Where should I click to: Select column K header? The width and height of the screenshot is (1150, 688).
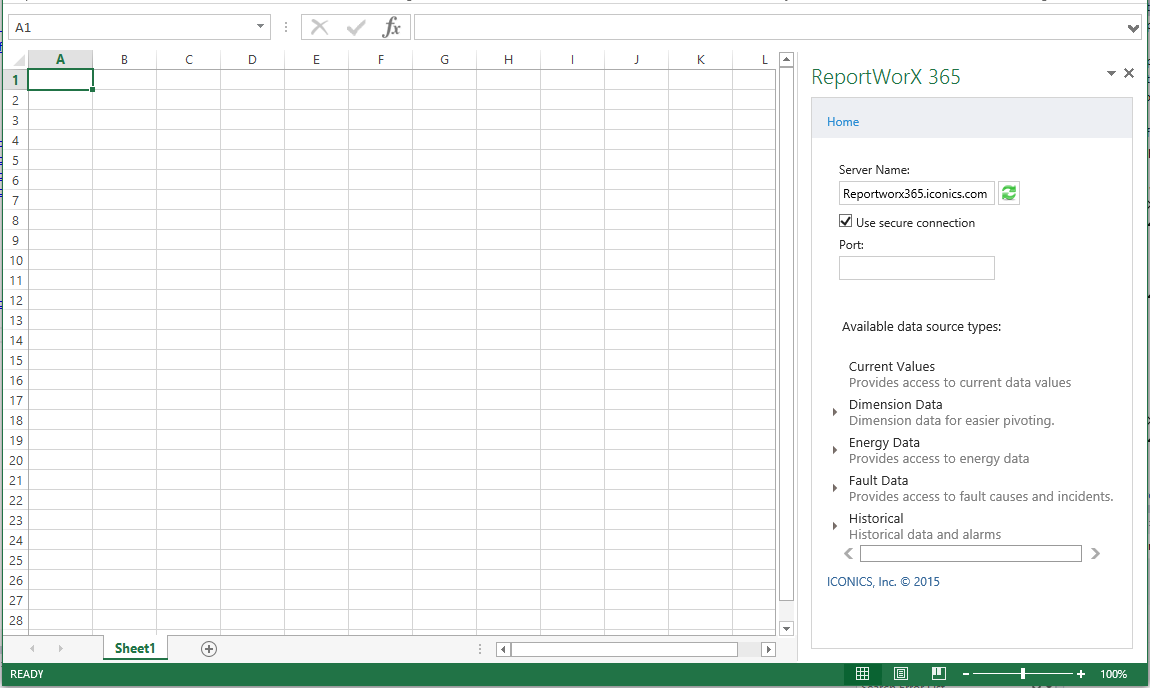[700, 59]
